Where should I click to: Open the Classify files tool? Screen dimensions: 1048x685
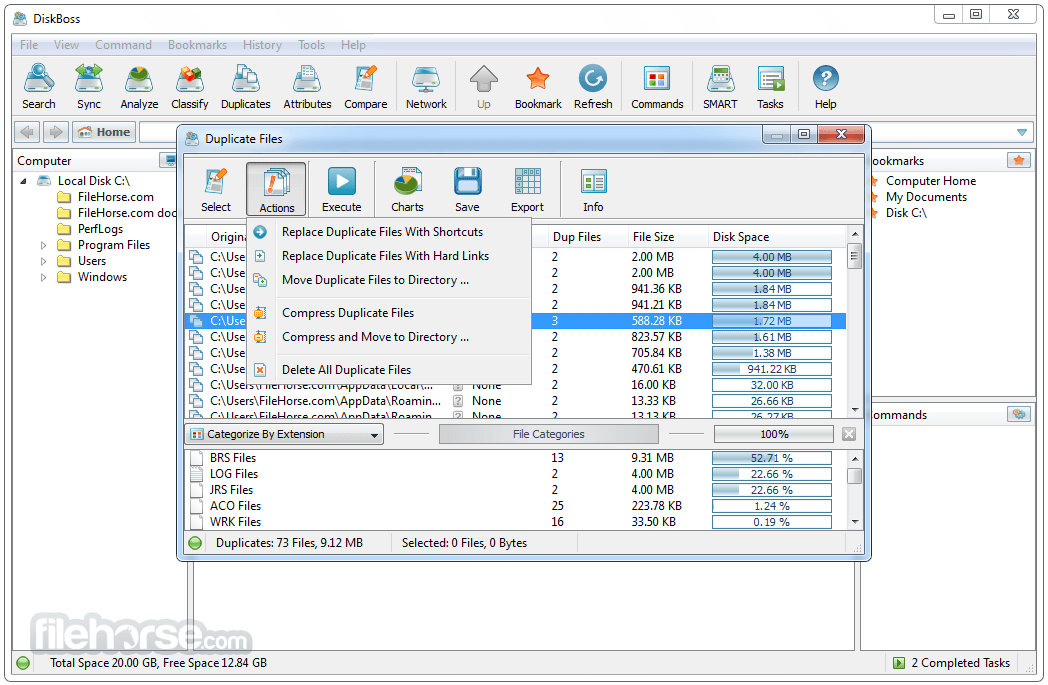click(190, 87)
